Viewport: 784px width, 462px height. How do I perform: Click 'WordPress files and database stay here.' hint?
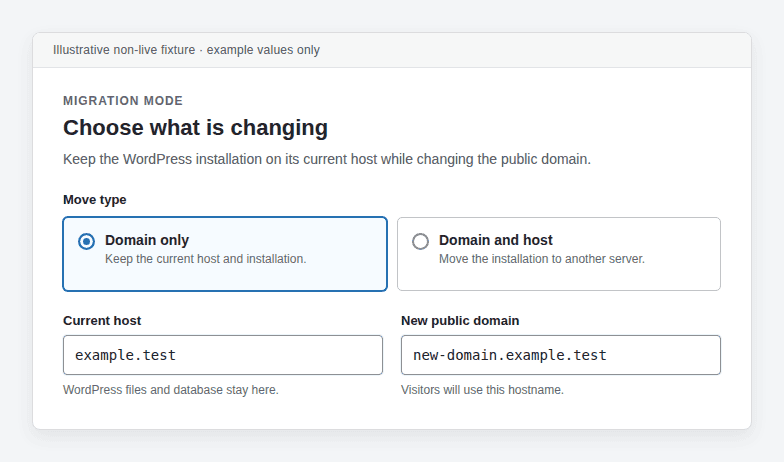coord(170,390)
